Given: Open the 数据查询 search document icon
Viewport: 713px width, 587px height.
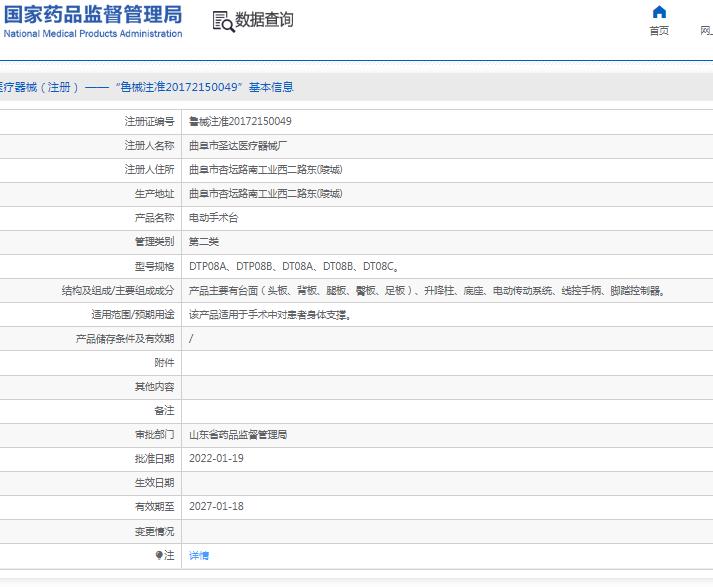Looking at the screenshot, I should 223,21.
